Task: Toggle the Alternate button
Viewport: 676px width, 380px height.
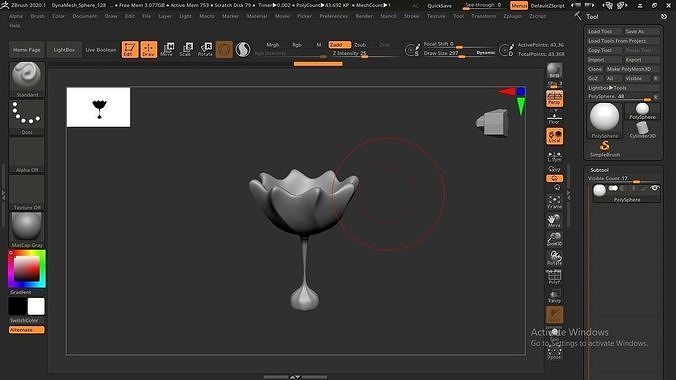Action: click(x=26, y=330)
